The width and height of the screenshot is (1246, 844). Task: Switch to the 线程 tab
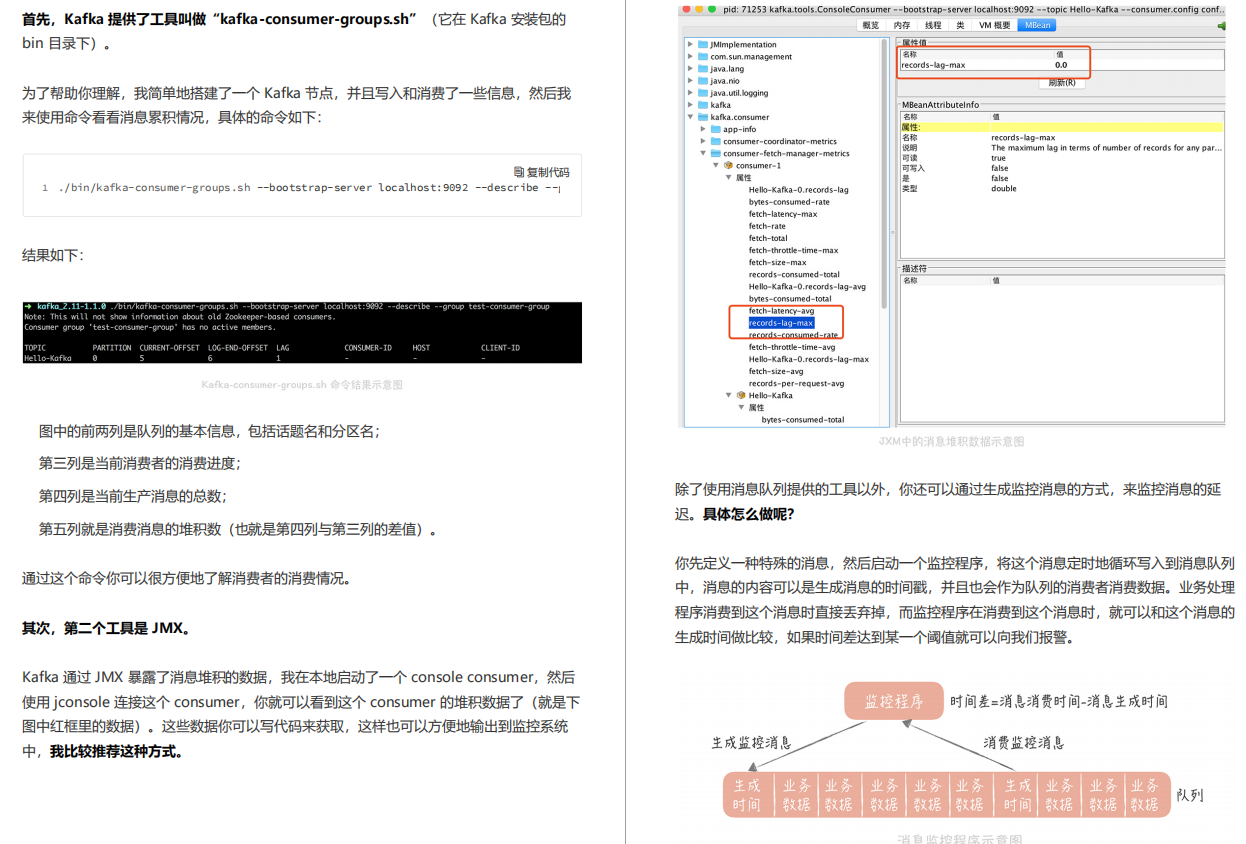point(933,25)
